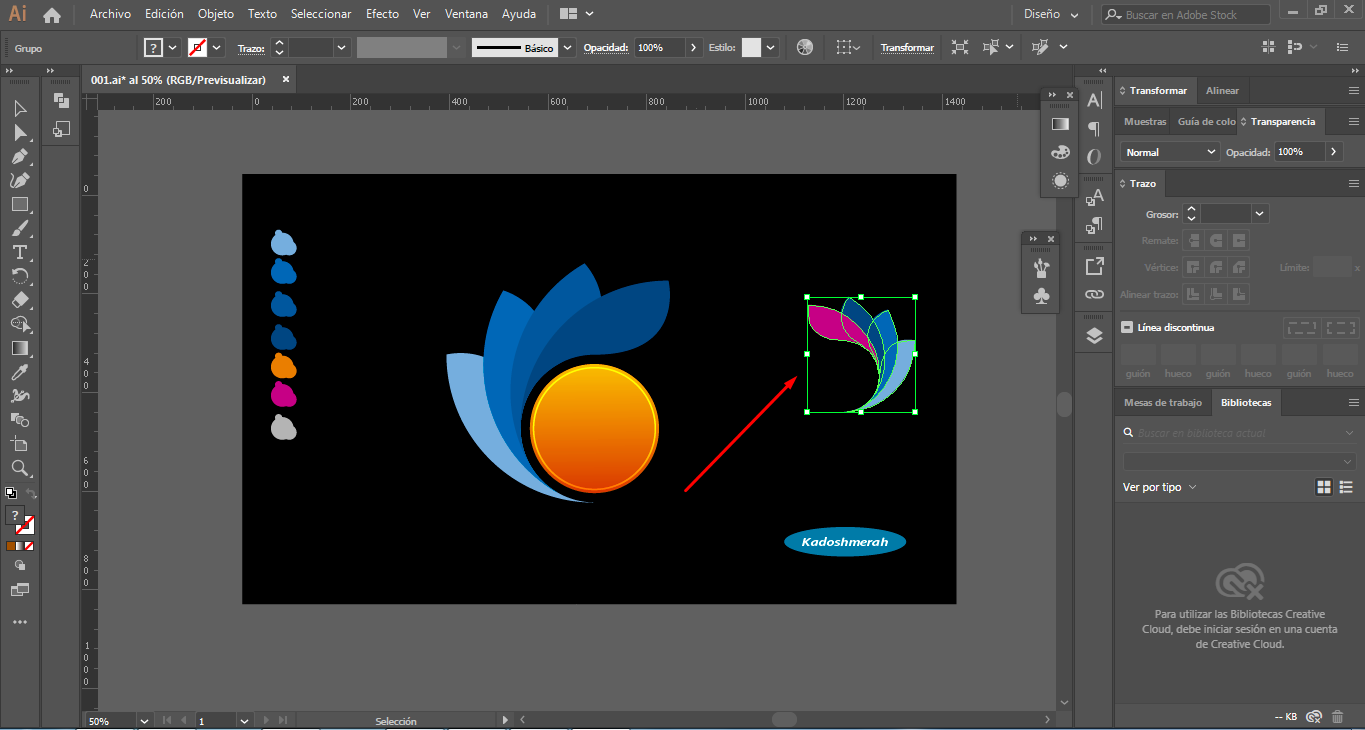Screen dimensions: 1365x730
Task: Select the Pen tool
Action: 20,156
